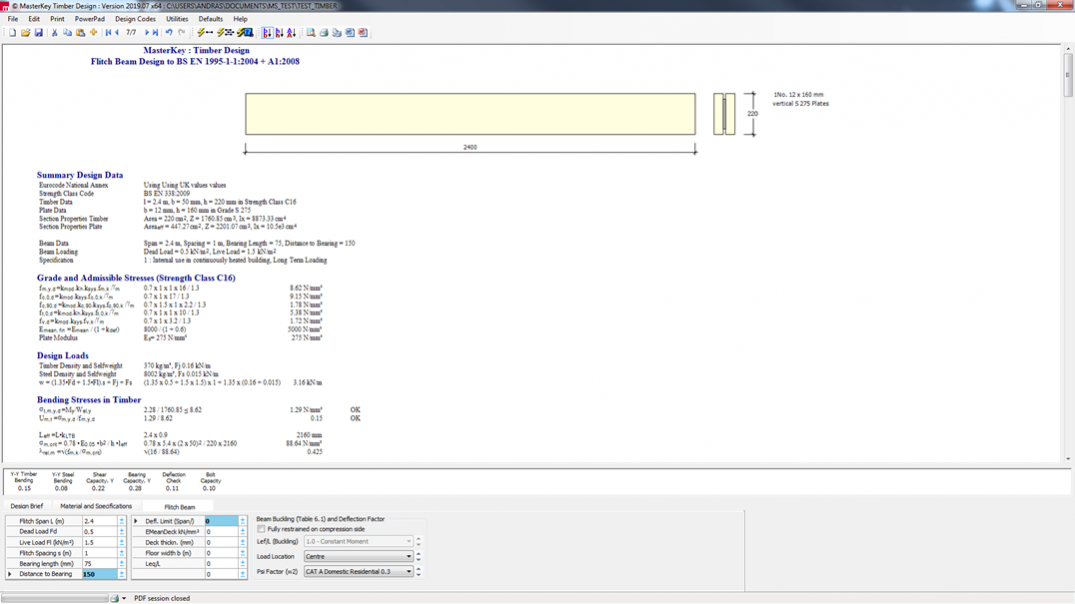Switch to the Design Brief tab
This screenshot has height=604, width=1075.
27,506
